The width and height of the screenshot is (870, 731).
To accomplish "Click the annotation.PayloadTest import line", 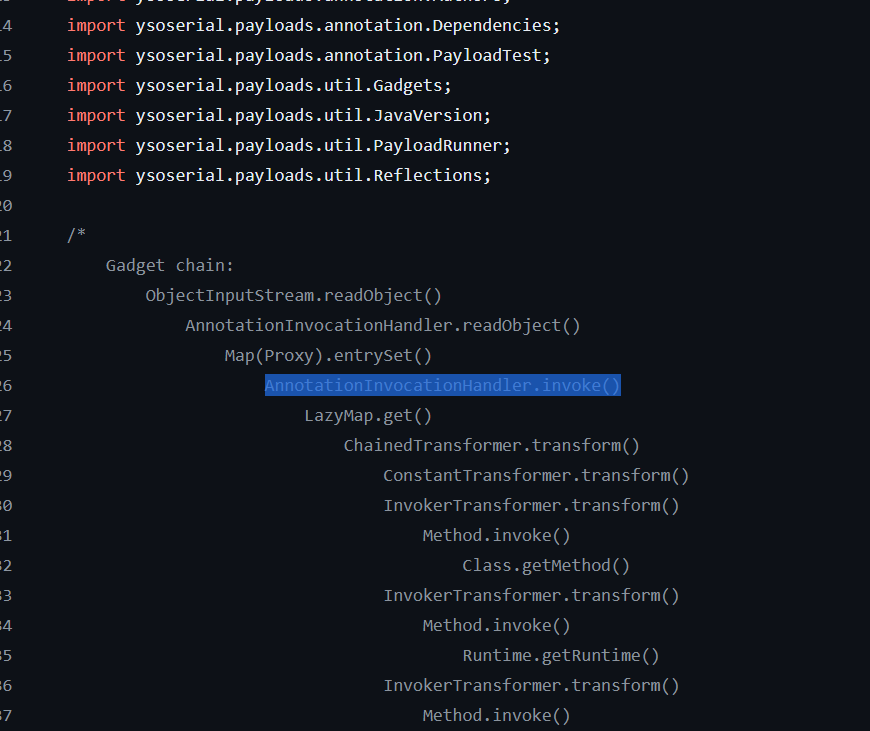I will click(308, 55).
